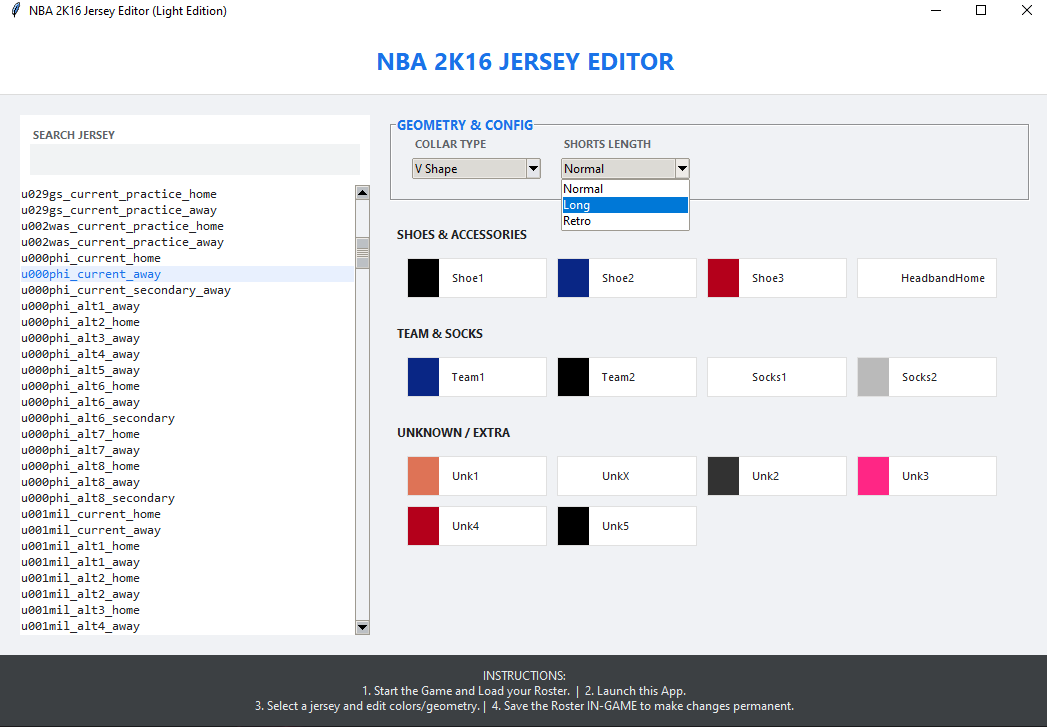The height and width of the screenshot is (727, 1047).
Task: Click the pink Unk3 color swatch
Action: point(873,476)
